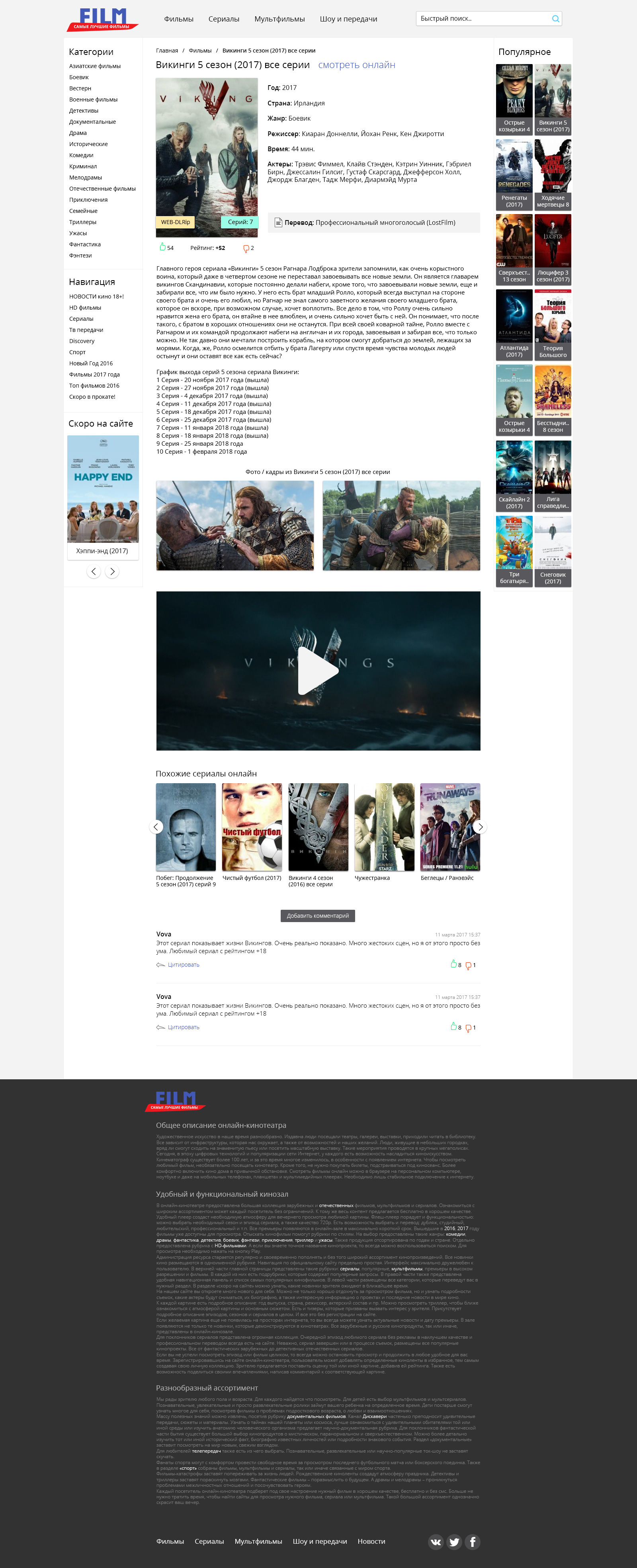Viewport: 637px width, 1568px height.
Task: Open 'Беглецы / Ранэвэйс' similar series
Action: point(450,827)
